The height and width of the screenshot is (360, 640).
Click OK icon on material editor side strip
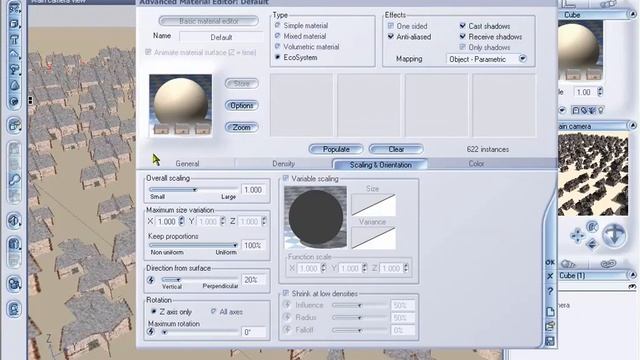click(x=550, y=262)
